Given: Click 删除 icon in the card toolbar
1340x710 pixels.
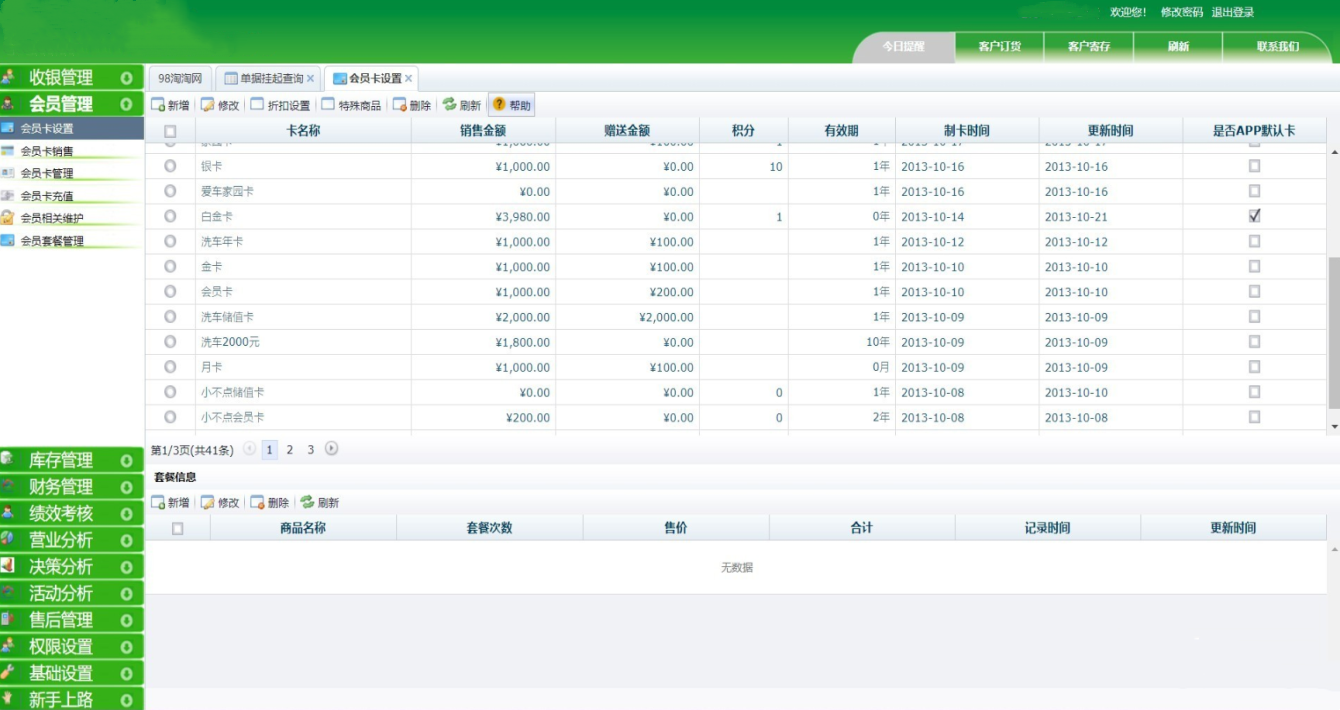Looking at the screenshot, I should (399, 105).
